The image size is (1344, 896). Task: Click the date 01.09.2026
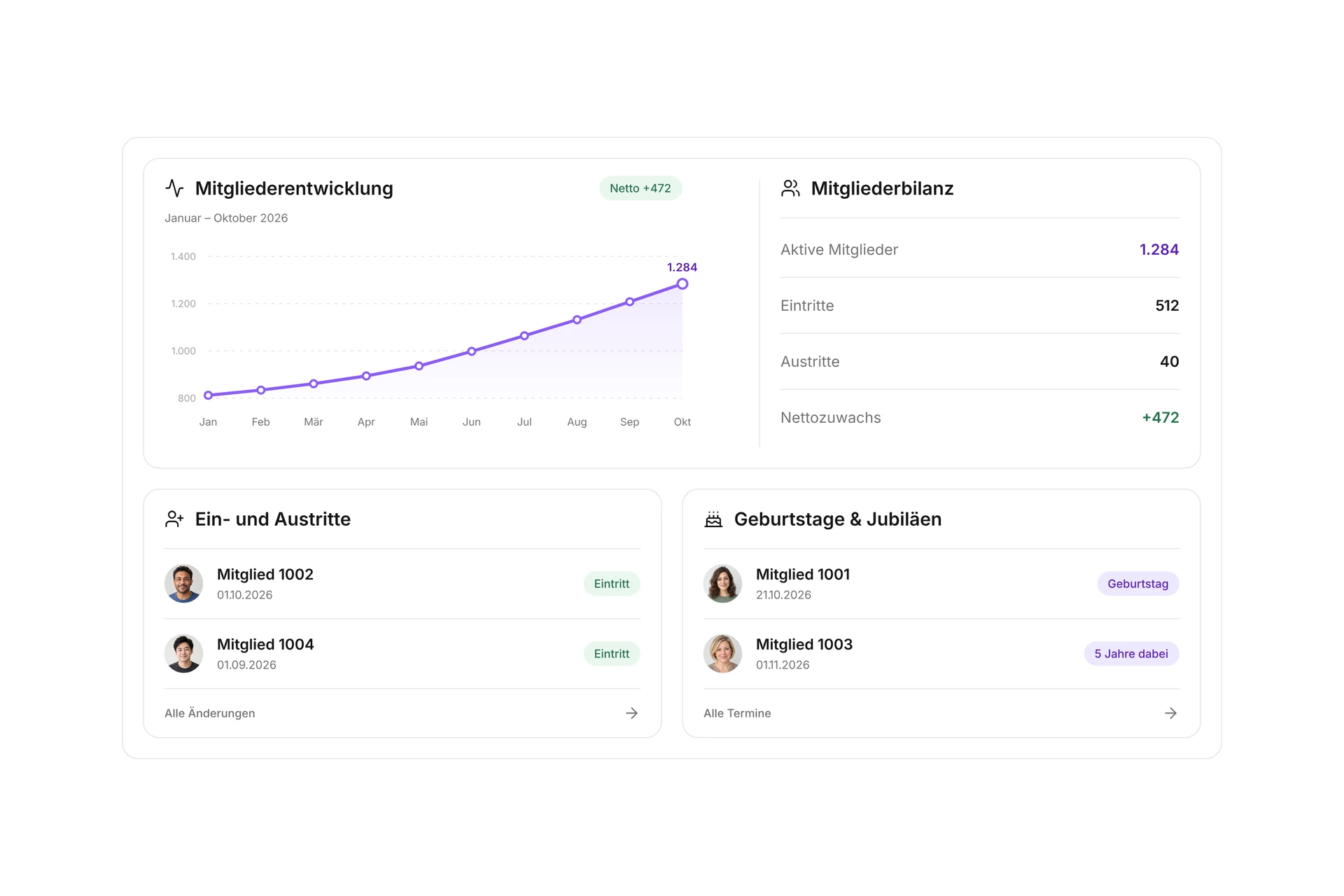[x=246, y=665]
